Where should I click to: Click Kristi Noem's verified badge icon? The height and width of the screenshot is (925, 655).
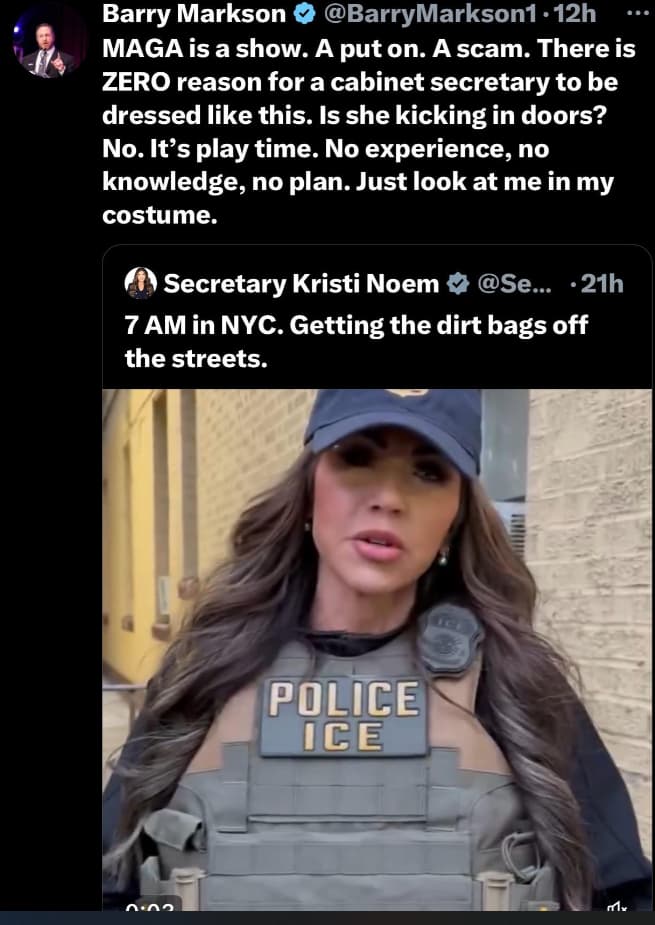457,284
